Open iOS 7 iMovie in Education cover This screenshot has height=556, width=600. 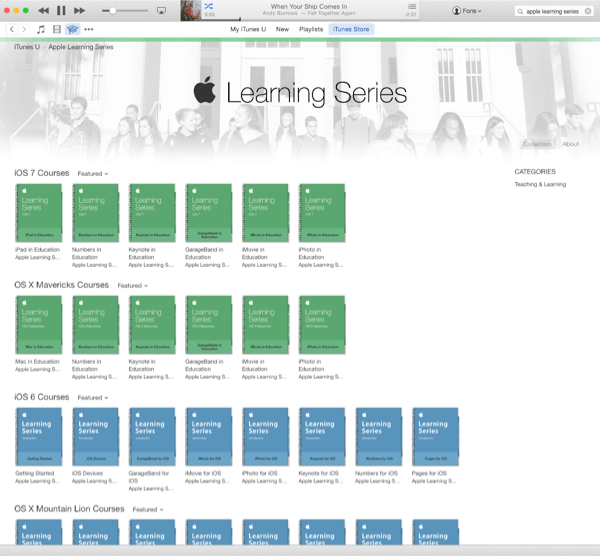coord(265,213)
